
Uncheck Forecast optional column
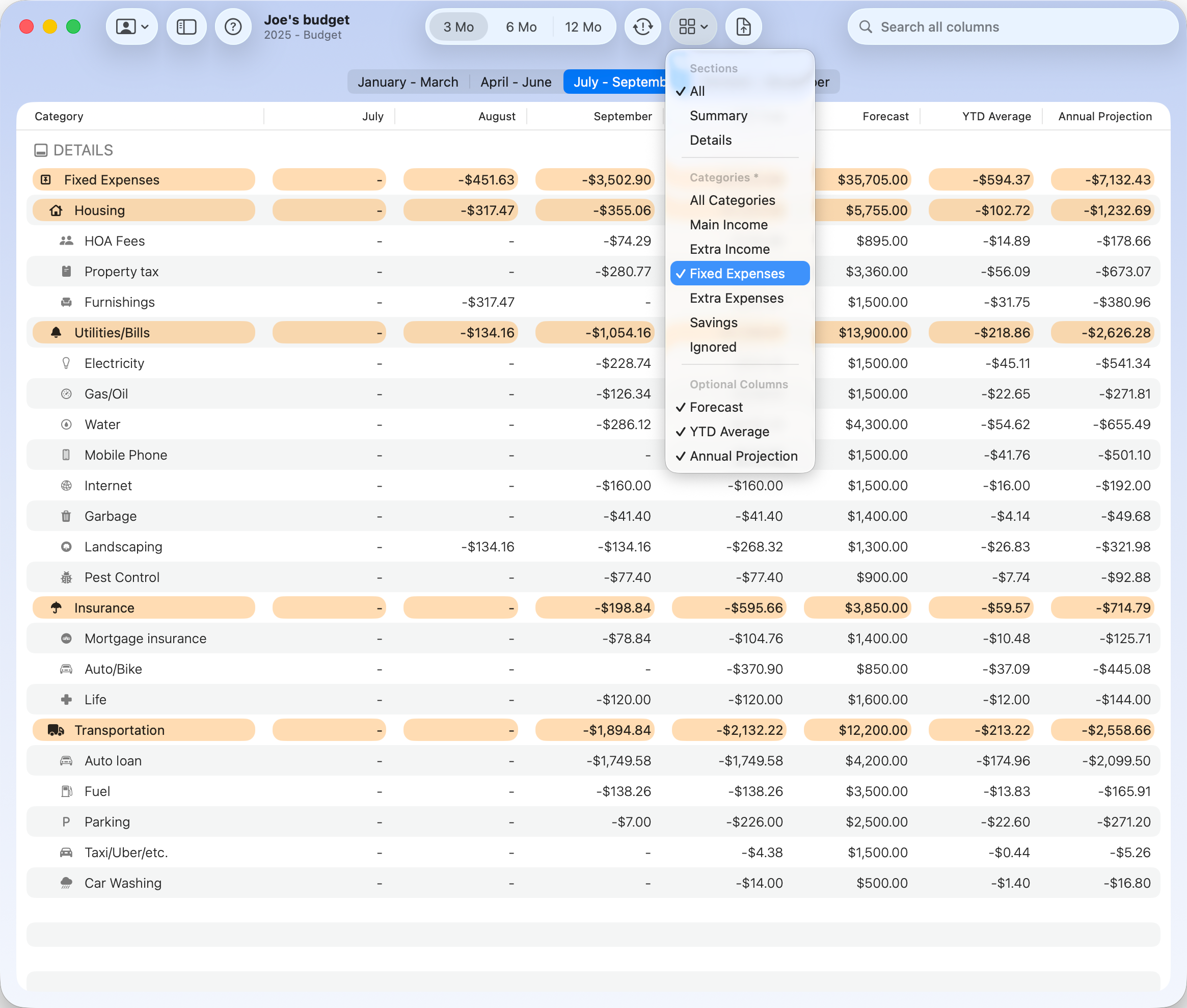[716, 407]
